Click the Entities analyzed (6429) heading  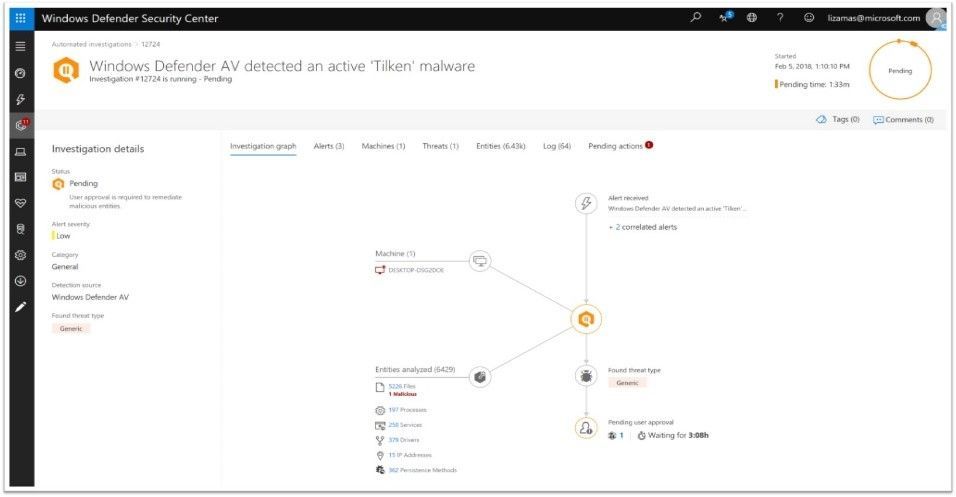[415, 370]
